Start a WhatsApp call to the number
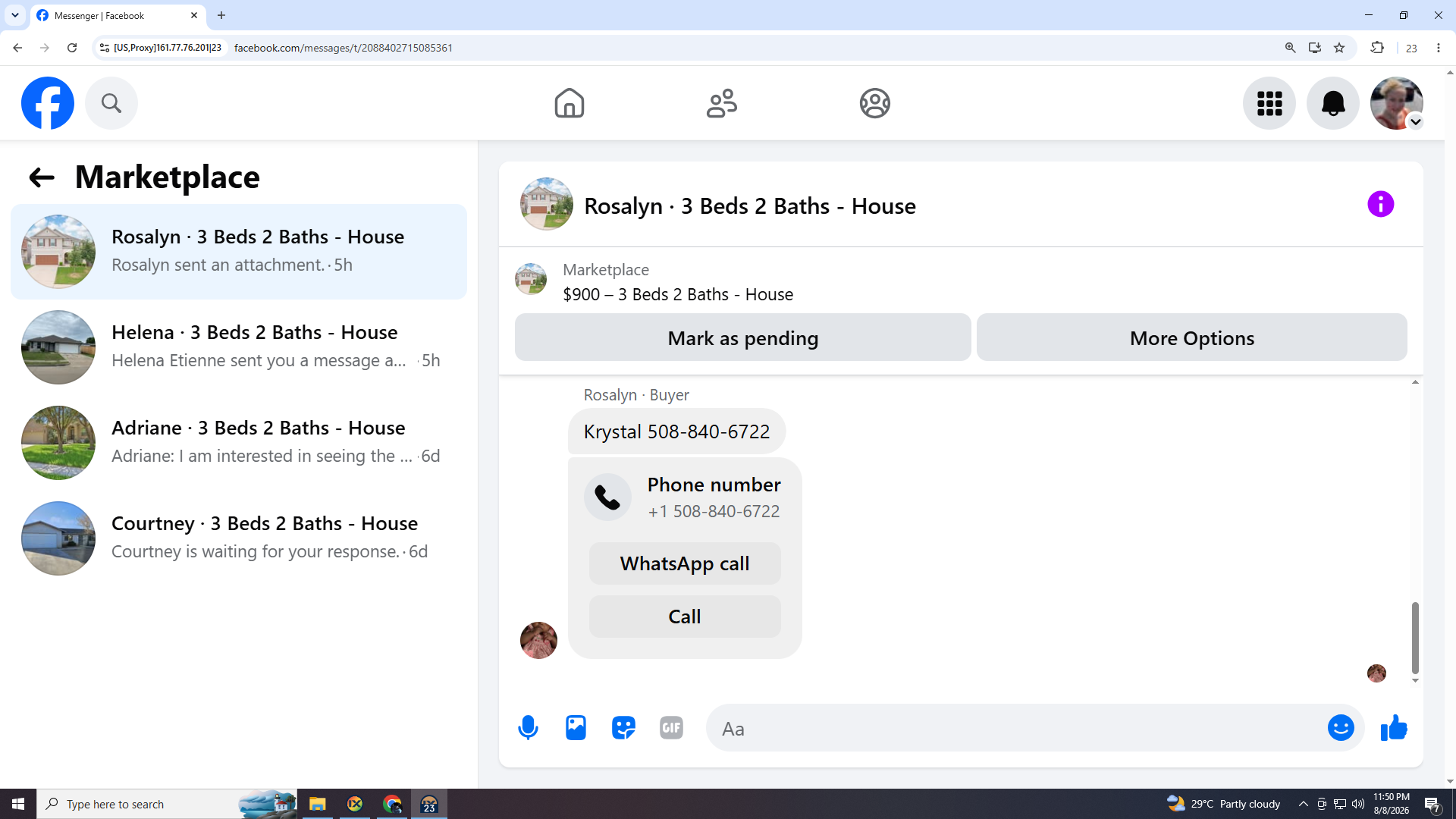This screenshot has width=1456, height=819. 685,563
